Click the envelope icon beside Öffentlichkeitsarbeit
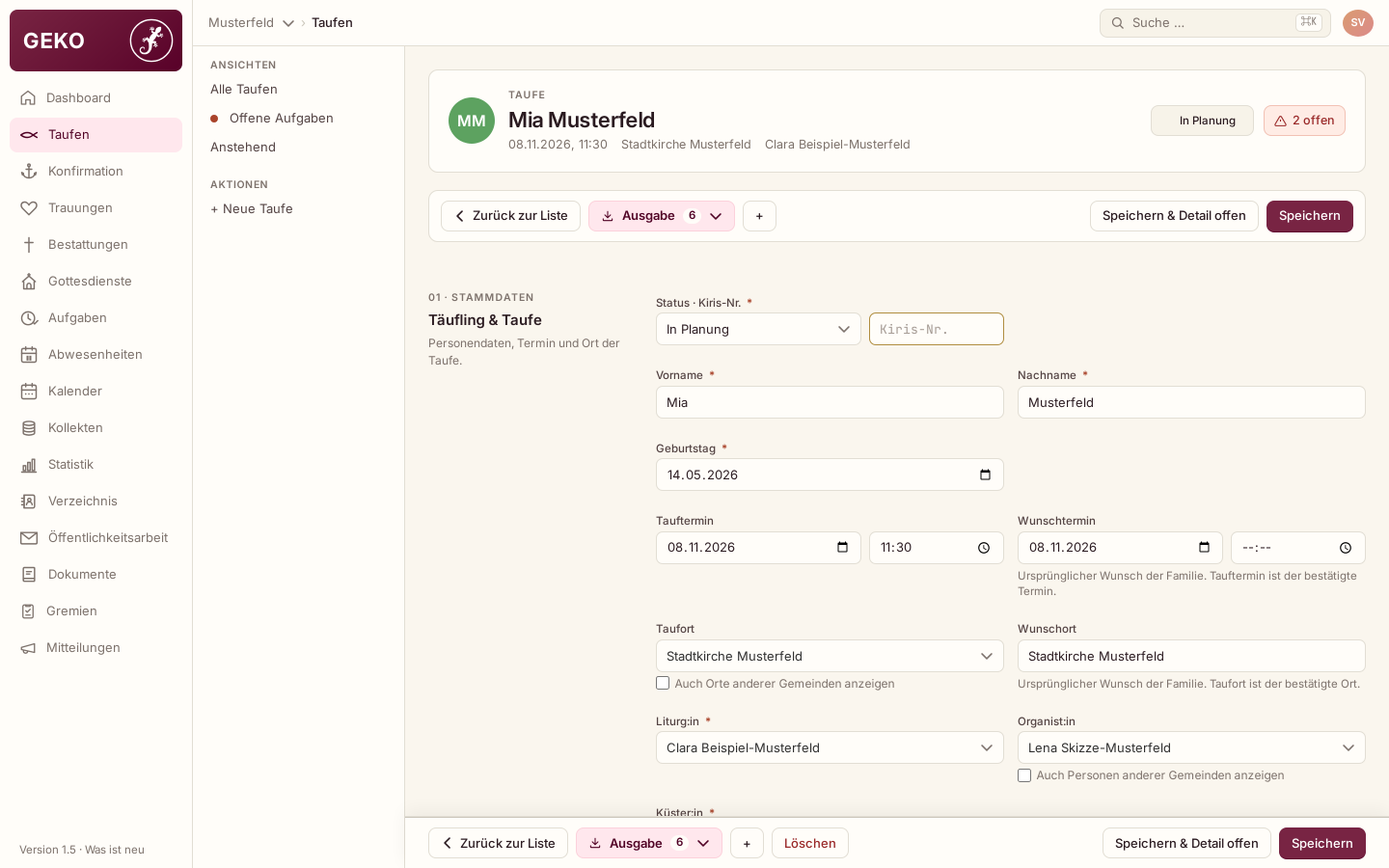 coord(29,537)
